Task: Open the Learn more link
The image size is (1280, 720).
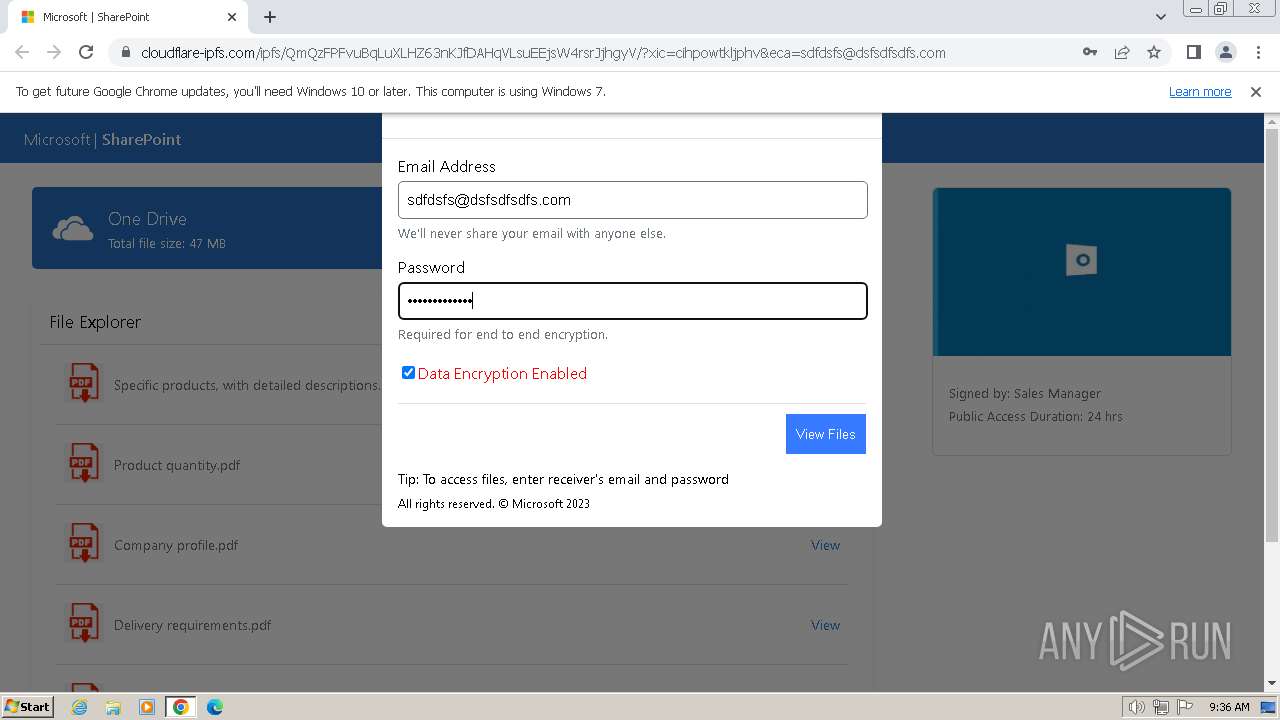Action: tap(1200, 91)
